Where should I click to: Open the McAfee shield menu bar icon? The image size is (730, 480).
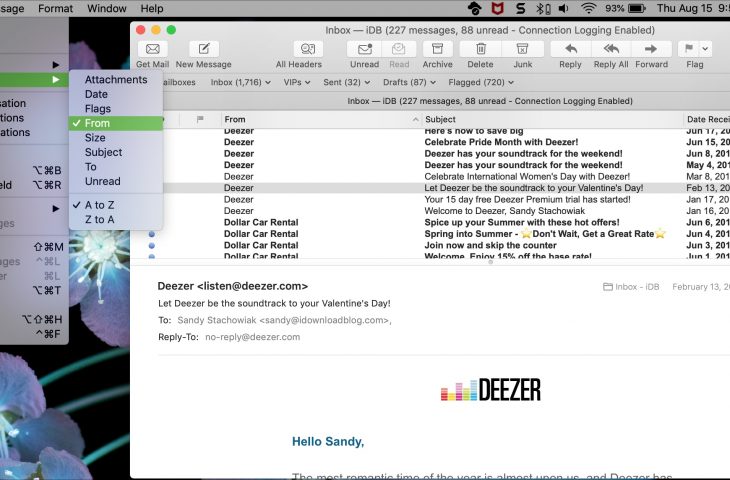point(498,8)
